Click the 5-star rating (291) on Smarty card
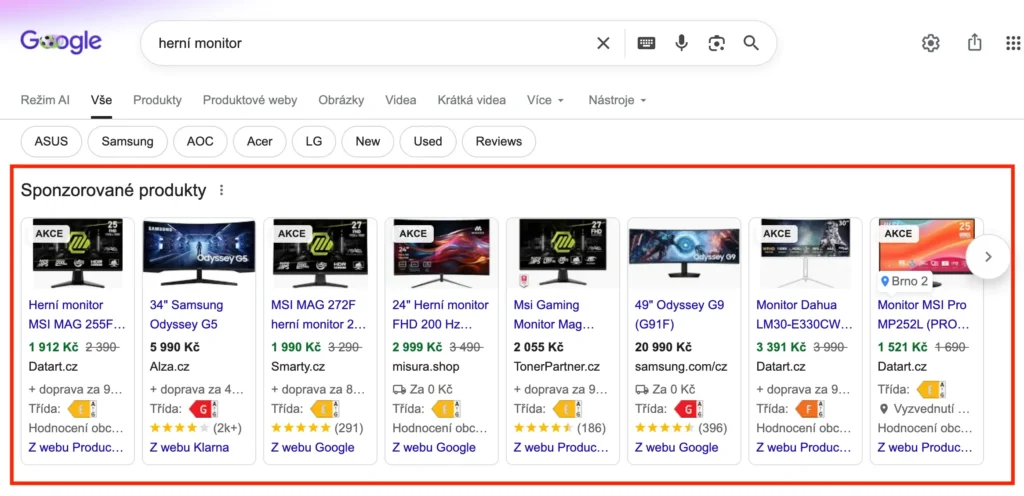Image resolution: width=1024 pixels, height=496 pixels. pos(317,429)
